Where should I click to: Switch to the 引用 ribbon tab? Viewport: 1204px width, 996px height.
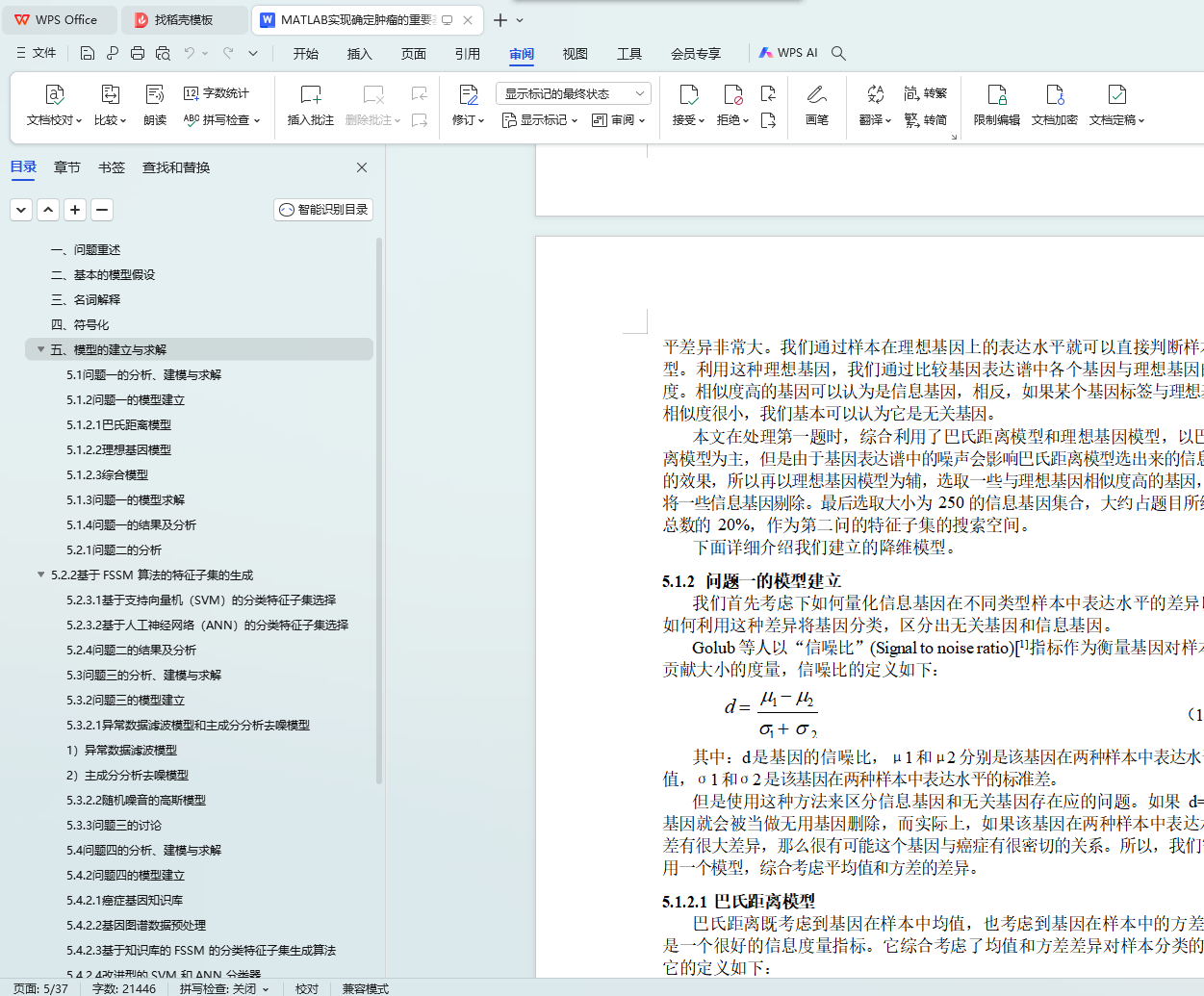coord(468,54)
